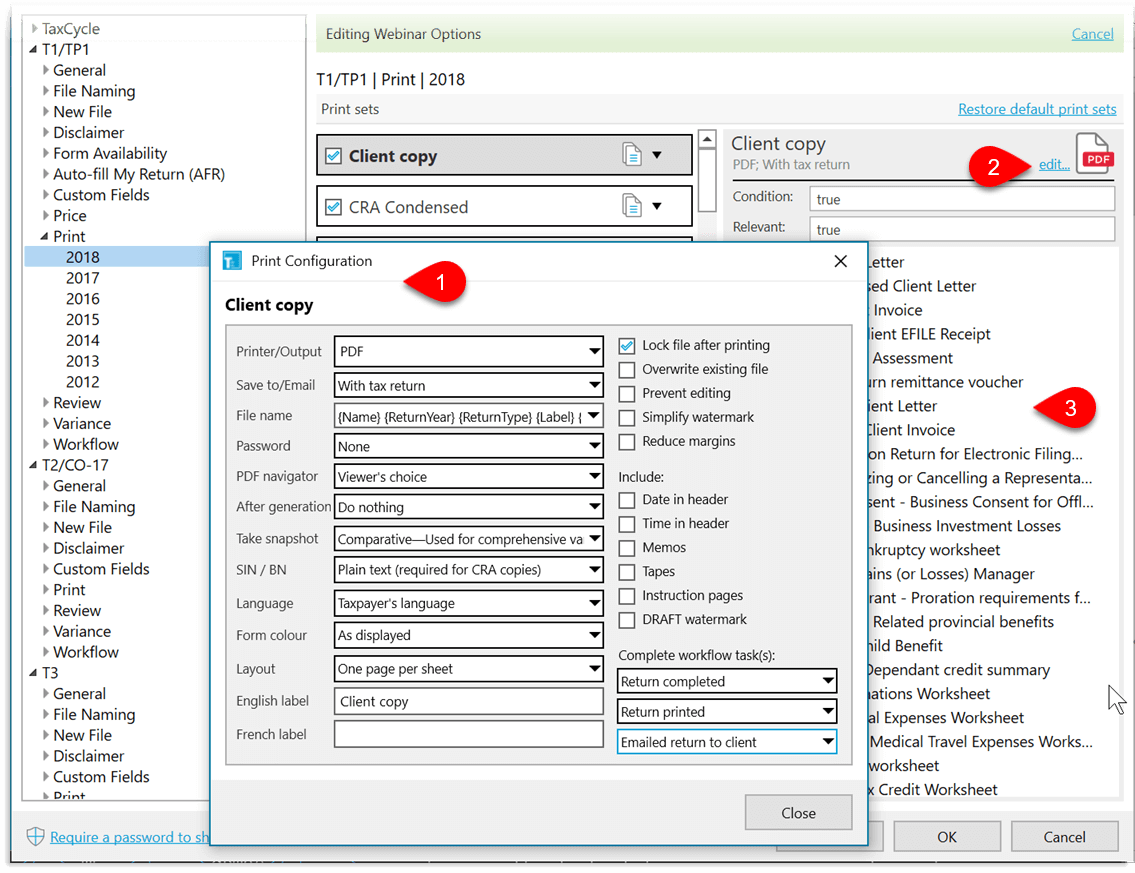The height and width of the screenshot is (873, 1135).
Task: Click the Close button in Print Configuration
Action: 798,813
